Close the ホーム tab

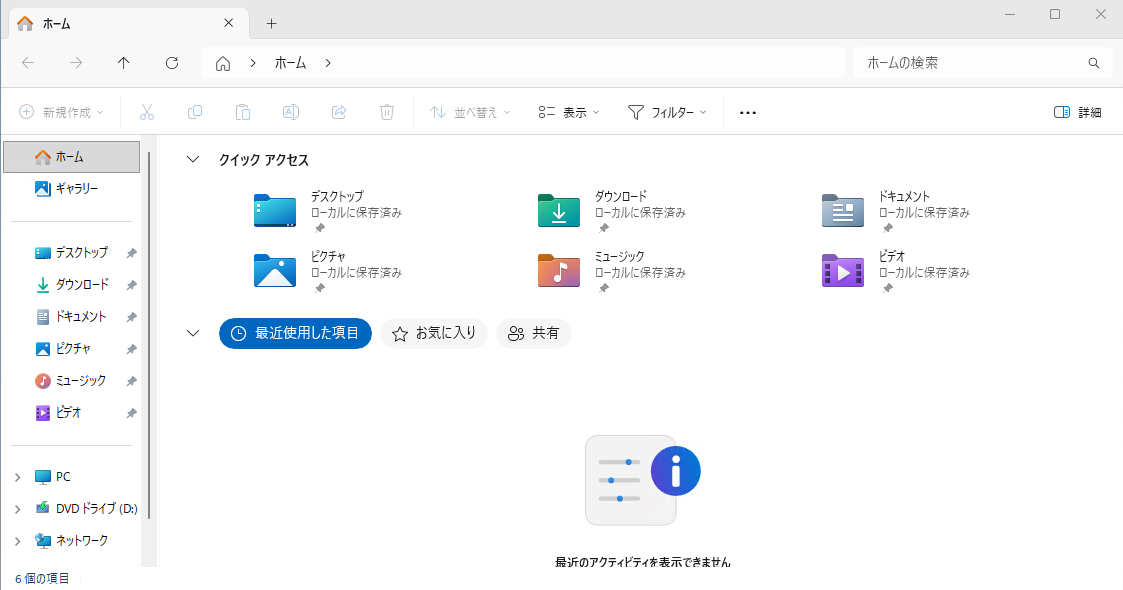[228, 23]
